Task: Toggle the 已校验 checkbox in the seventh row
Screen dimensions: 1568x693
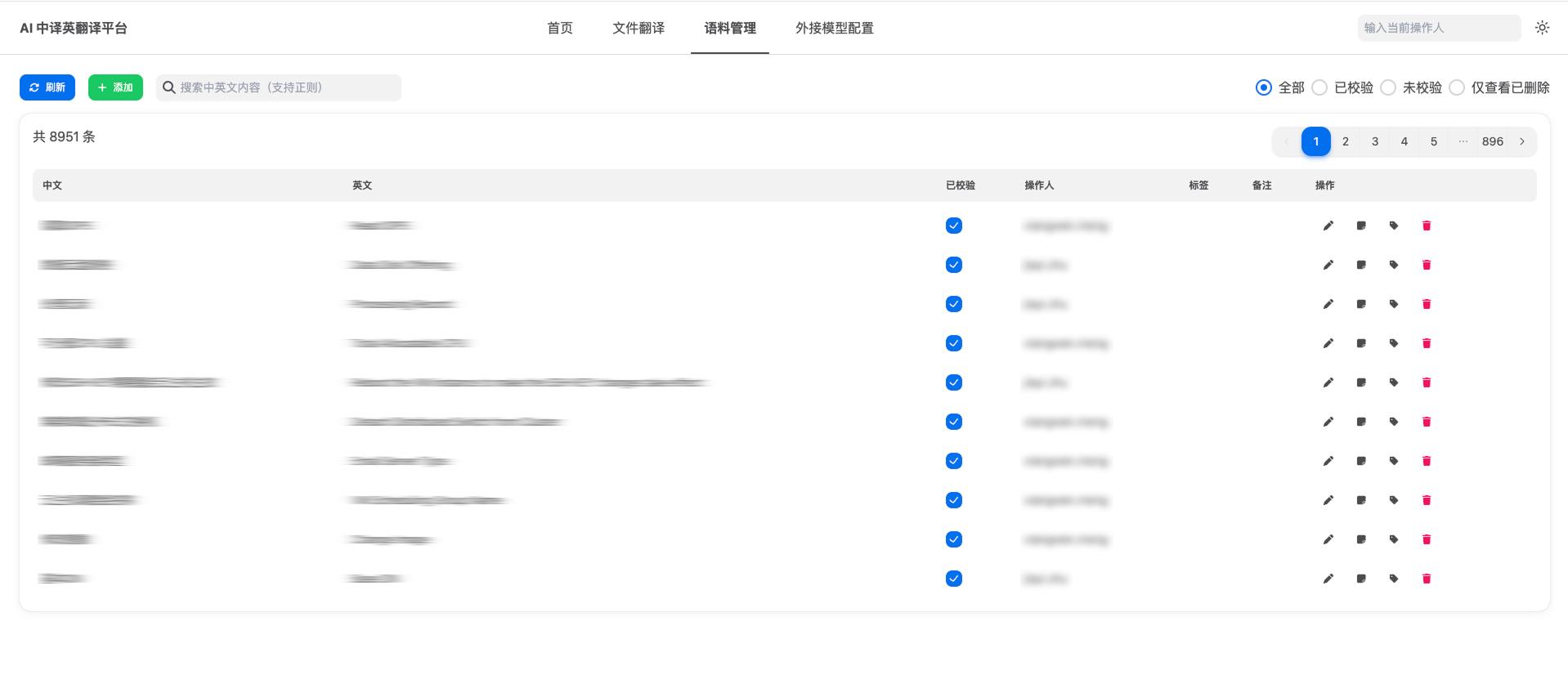Action: [x=954, y=461]
